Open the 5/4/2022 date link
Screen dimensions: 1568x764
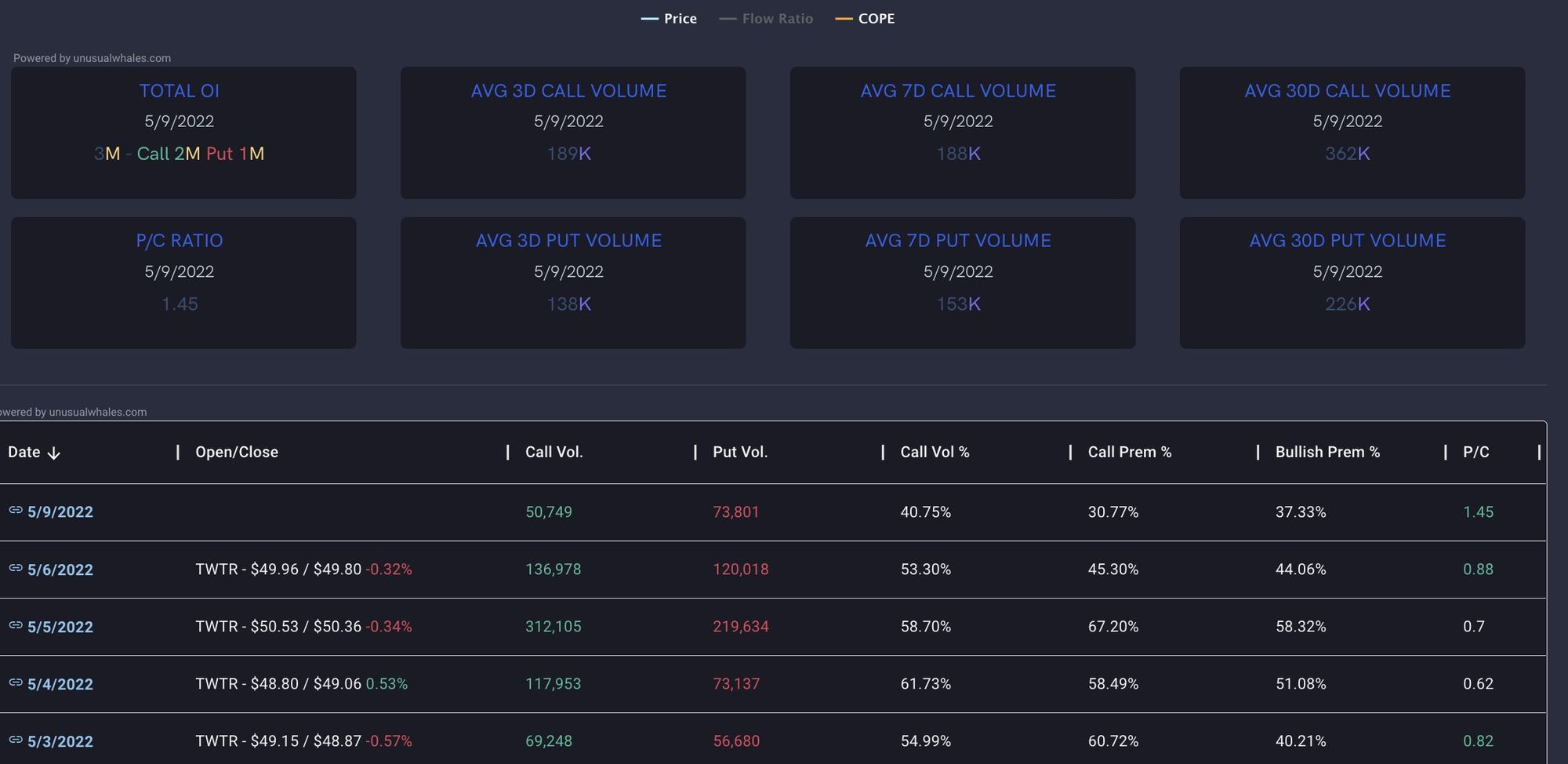click(60, 685)
